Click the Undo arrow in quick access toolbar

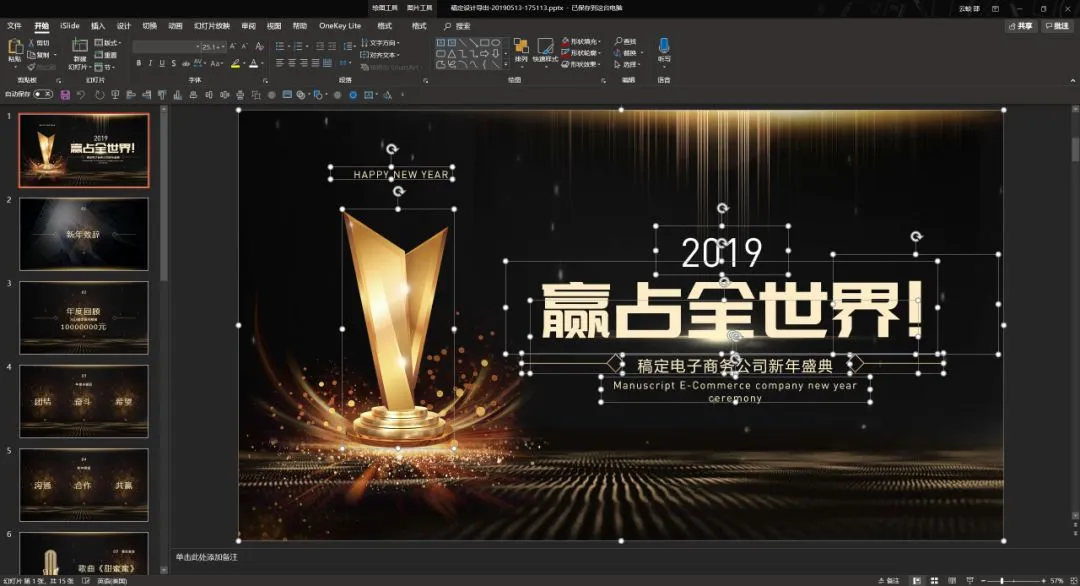tap(81, 95)
